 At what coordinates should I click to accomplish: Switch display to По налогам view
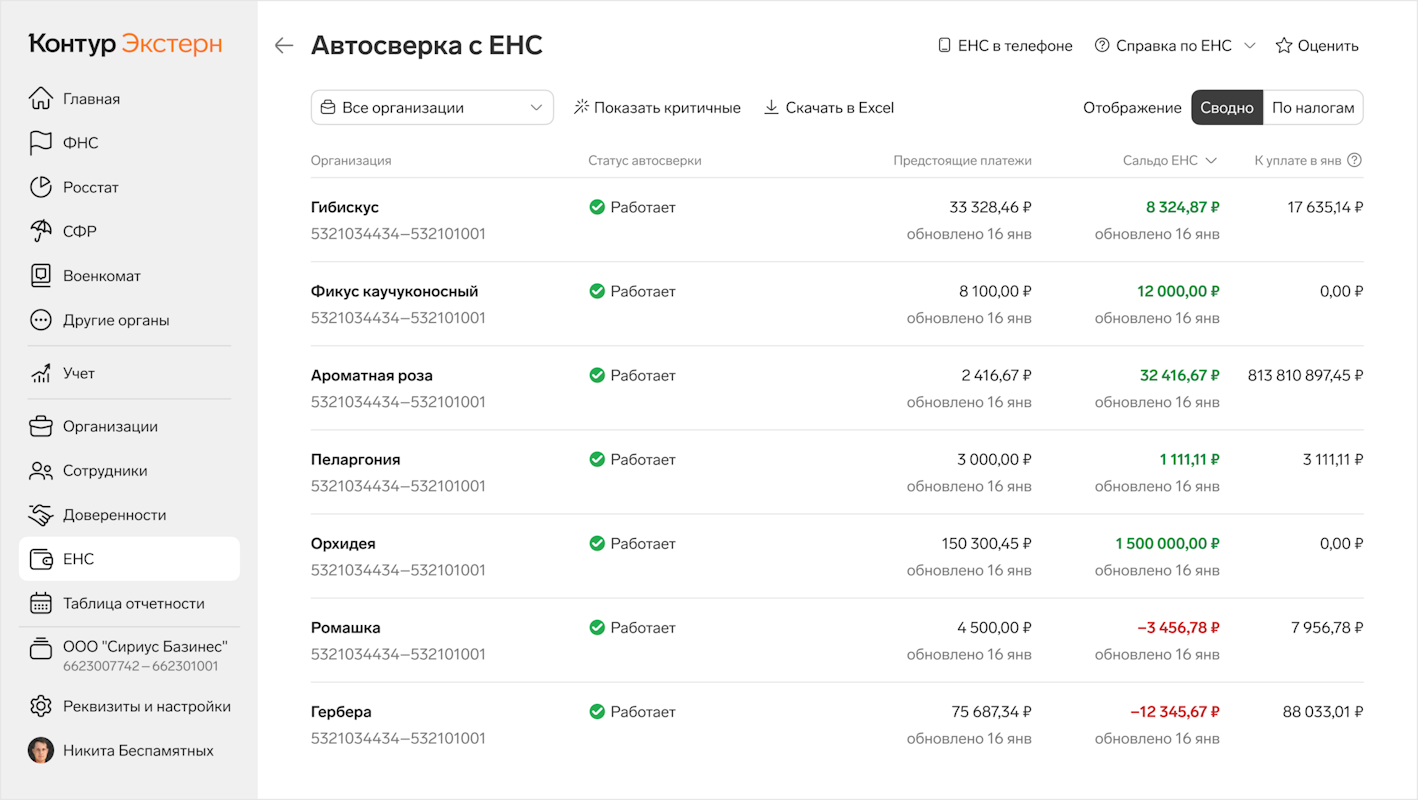click(1313, 108)
